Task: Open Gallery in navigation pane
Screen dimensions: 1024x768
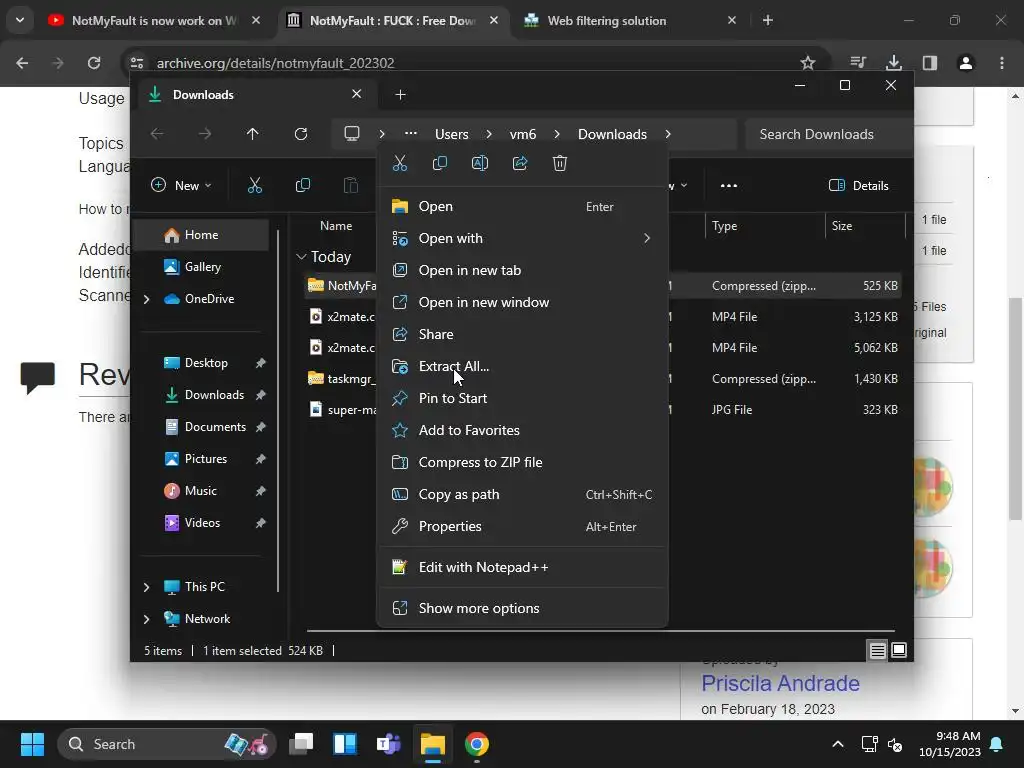Action: coord(202,266)
